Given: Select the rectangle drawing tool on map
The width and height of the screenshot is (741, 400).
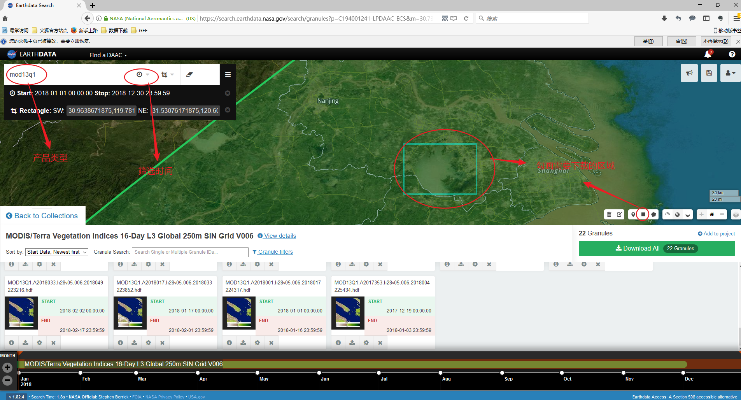Looking at the screenshot, I should (644, 214).
